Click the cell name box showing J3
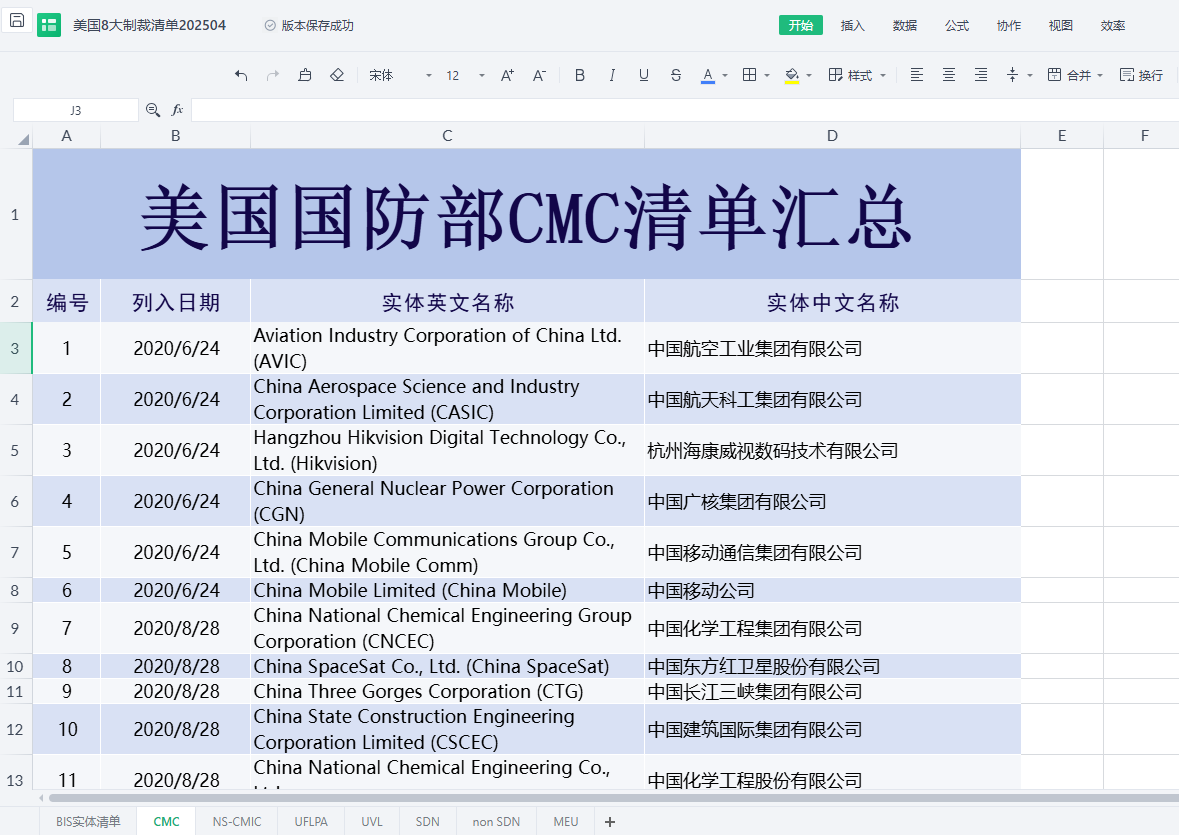The height and width of the screenshot is (835, 1179). [x=76, y=110]
